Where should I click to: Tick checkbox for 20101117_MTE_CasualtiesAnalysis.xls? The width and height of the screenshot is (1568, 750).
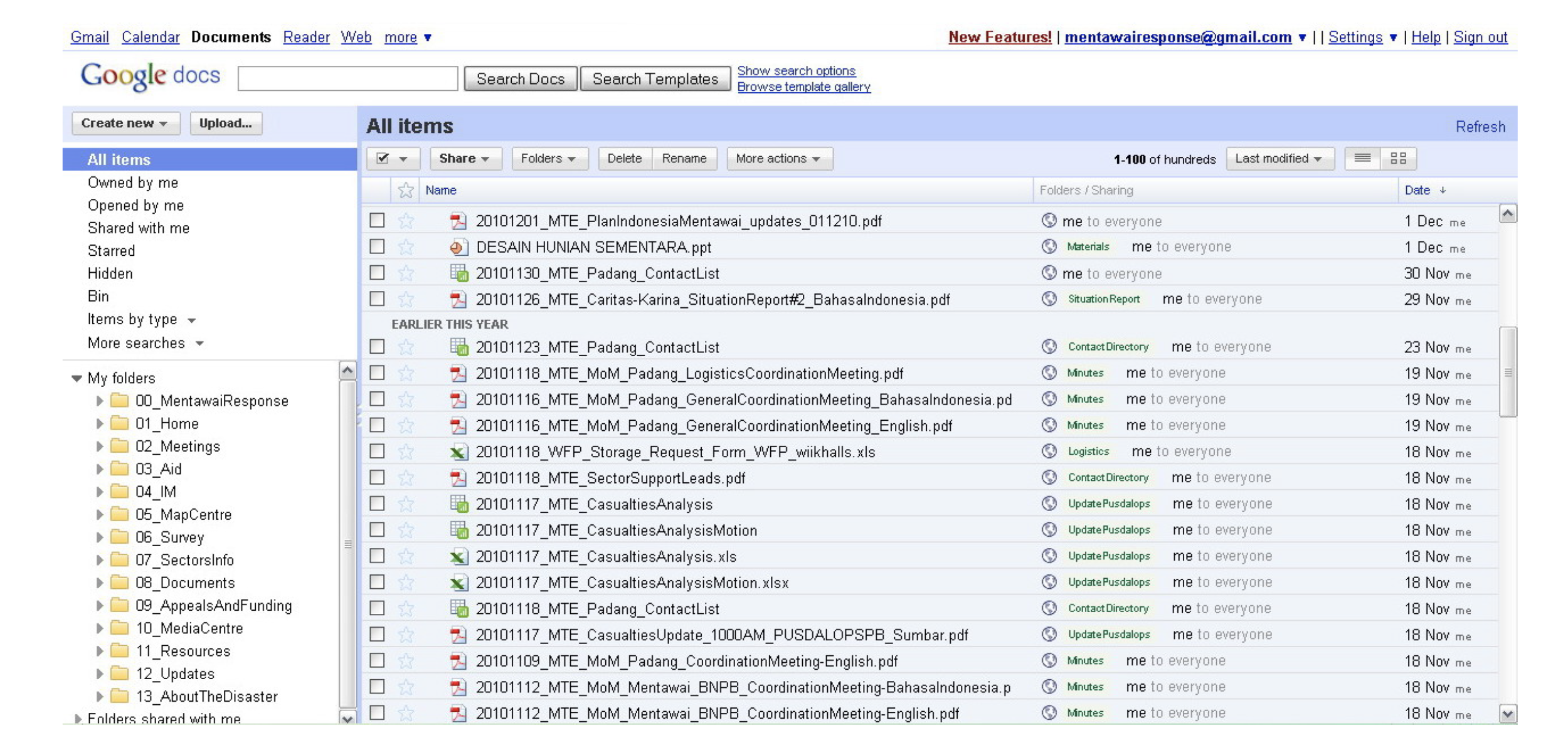pos(377,556)
